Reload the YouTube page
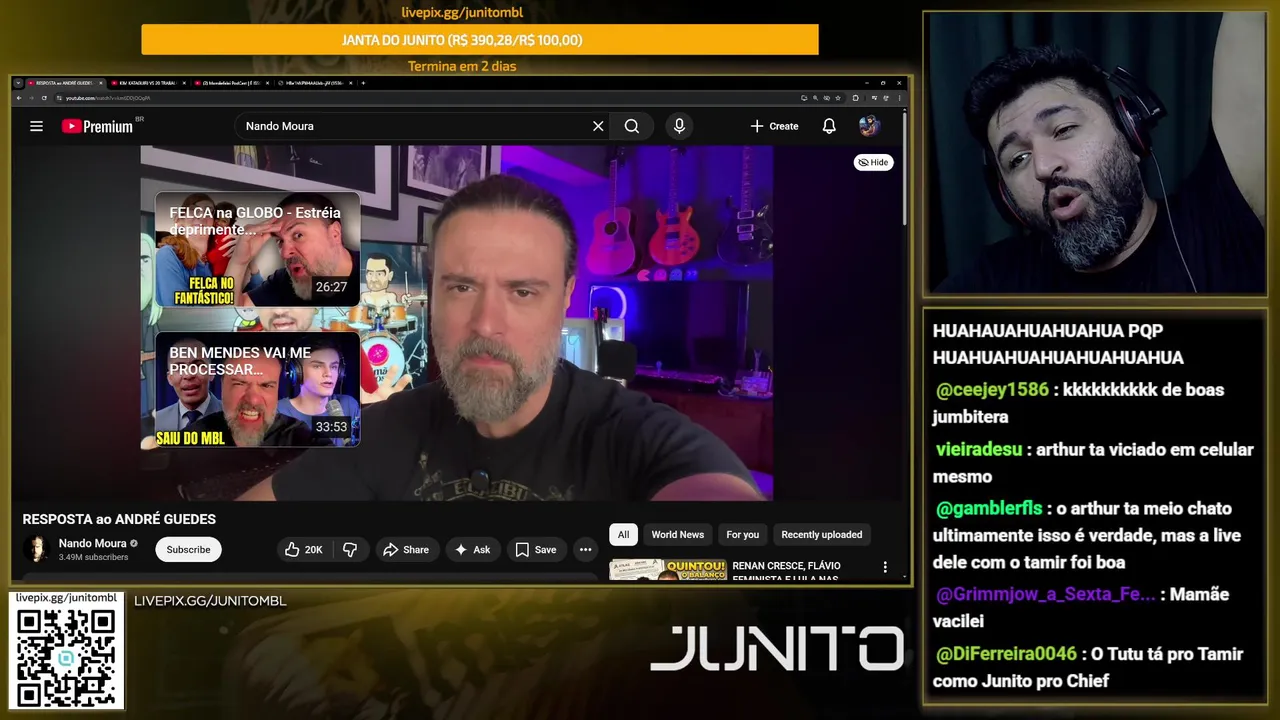The width and height of the screenshot is (1280, 720). coord(44,98)
